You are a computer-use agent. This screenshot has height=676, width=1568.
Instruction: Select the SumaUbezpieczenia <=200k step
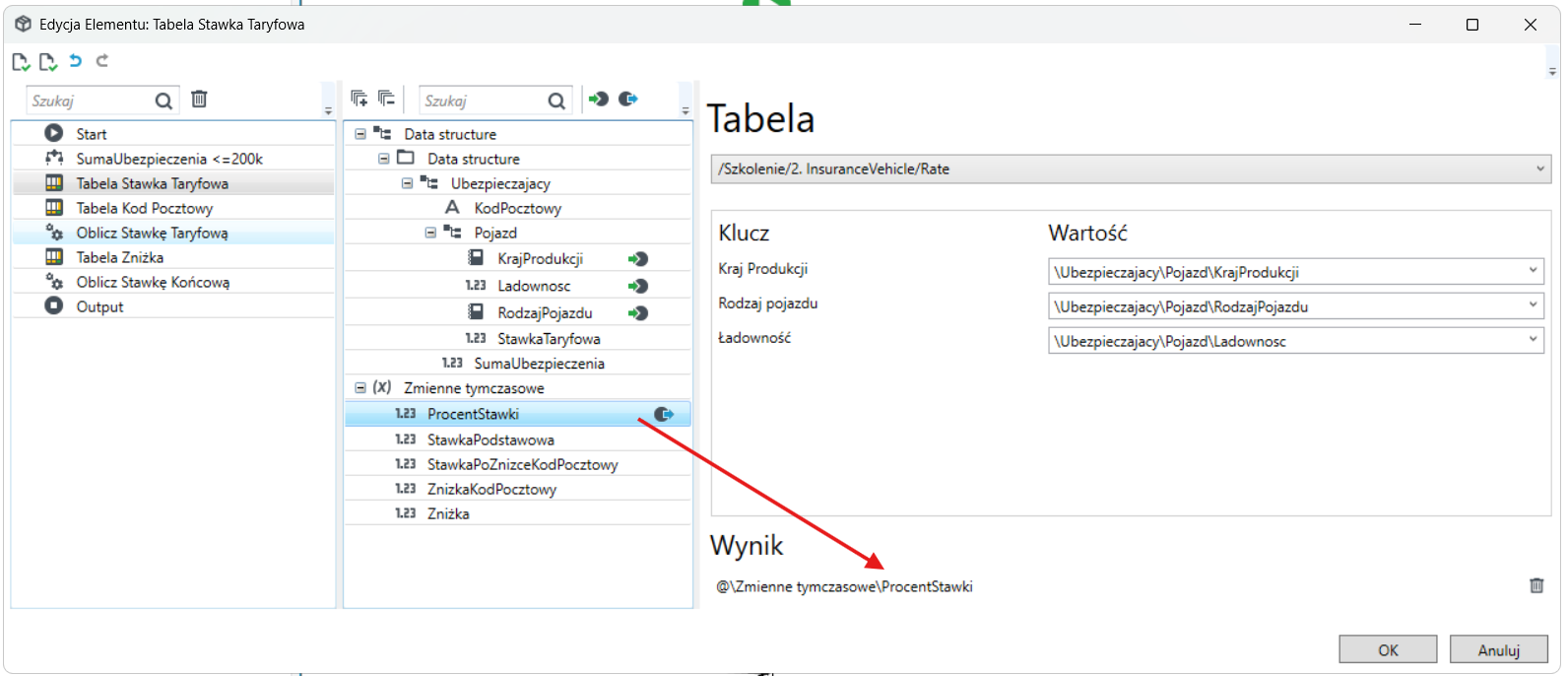[x=173, y=159]
